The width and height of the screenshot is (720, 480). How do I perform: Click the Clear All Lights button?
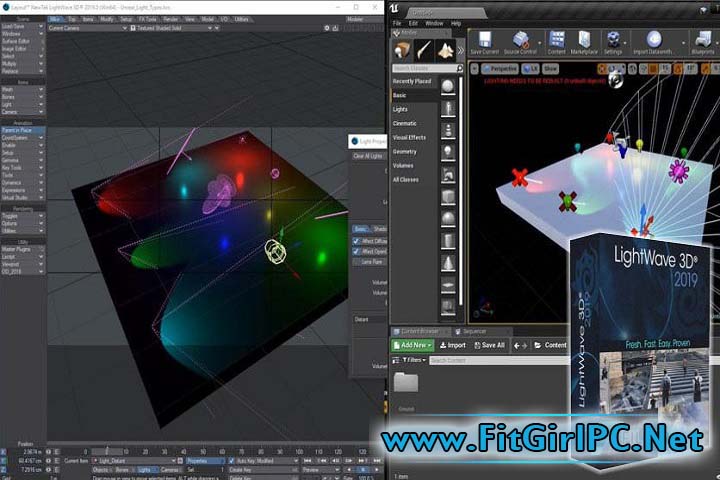[366, 156]
